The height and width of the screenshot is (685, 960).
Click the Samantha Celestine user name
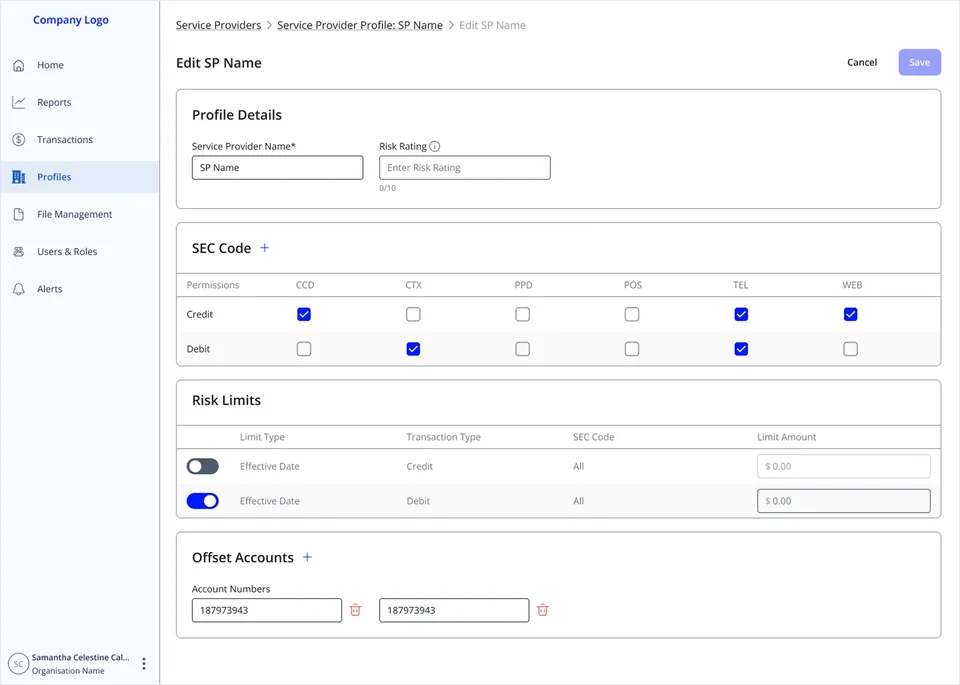pos(81,657)
